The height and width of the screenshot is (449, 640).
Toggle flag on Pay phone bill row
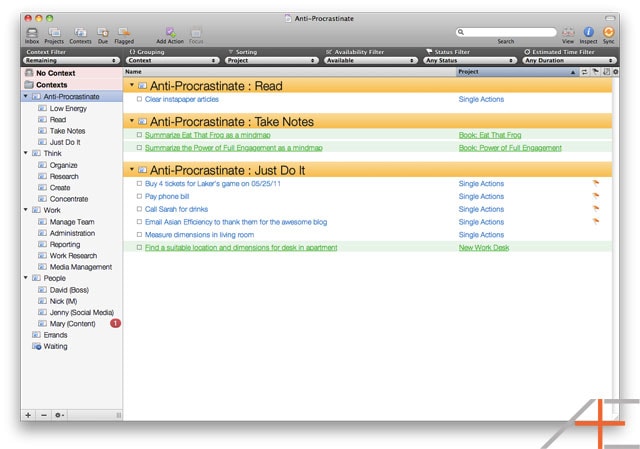coord(596,196)
